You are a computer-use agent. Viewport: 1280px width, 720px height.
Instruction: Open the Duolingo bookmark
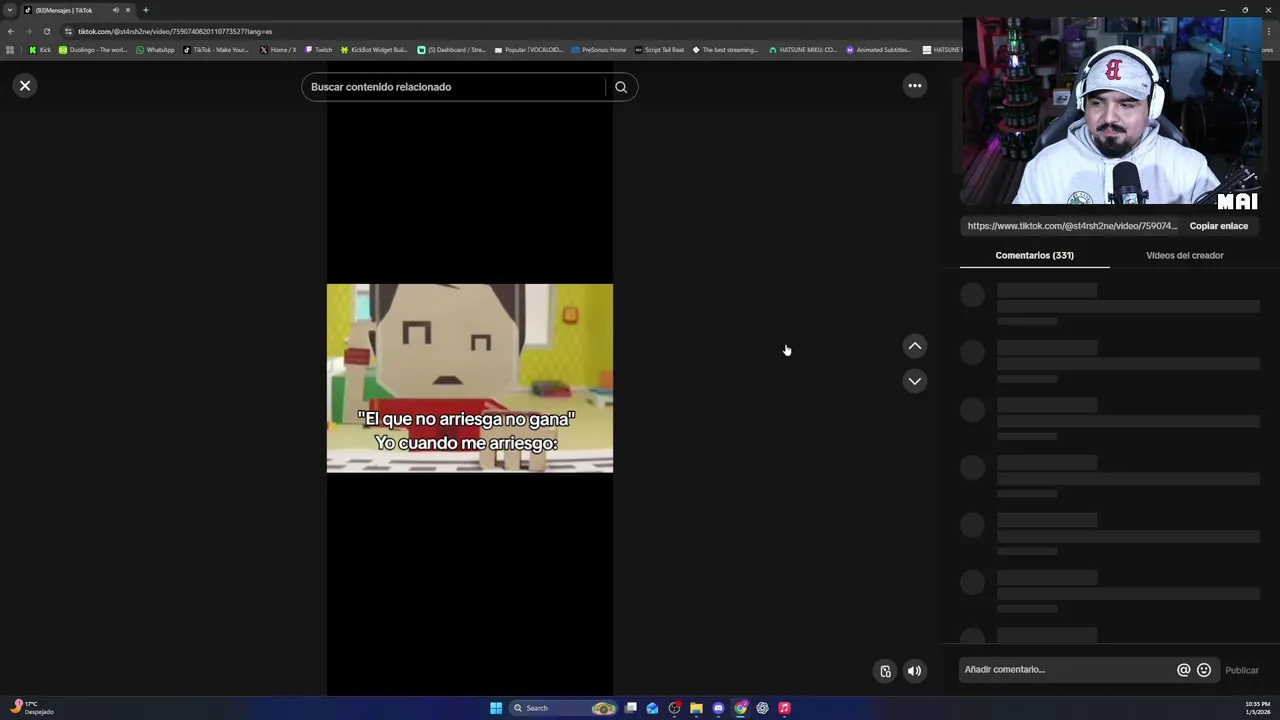[x=93, y=49]
